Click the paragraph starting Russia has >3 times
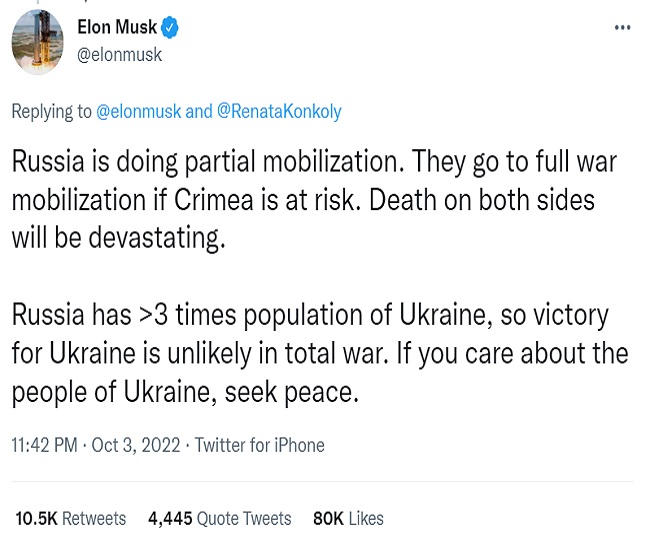The width and height of the screenshot is (650, 540). point(320,354)
